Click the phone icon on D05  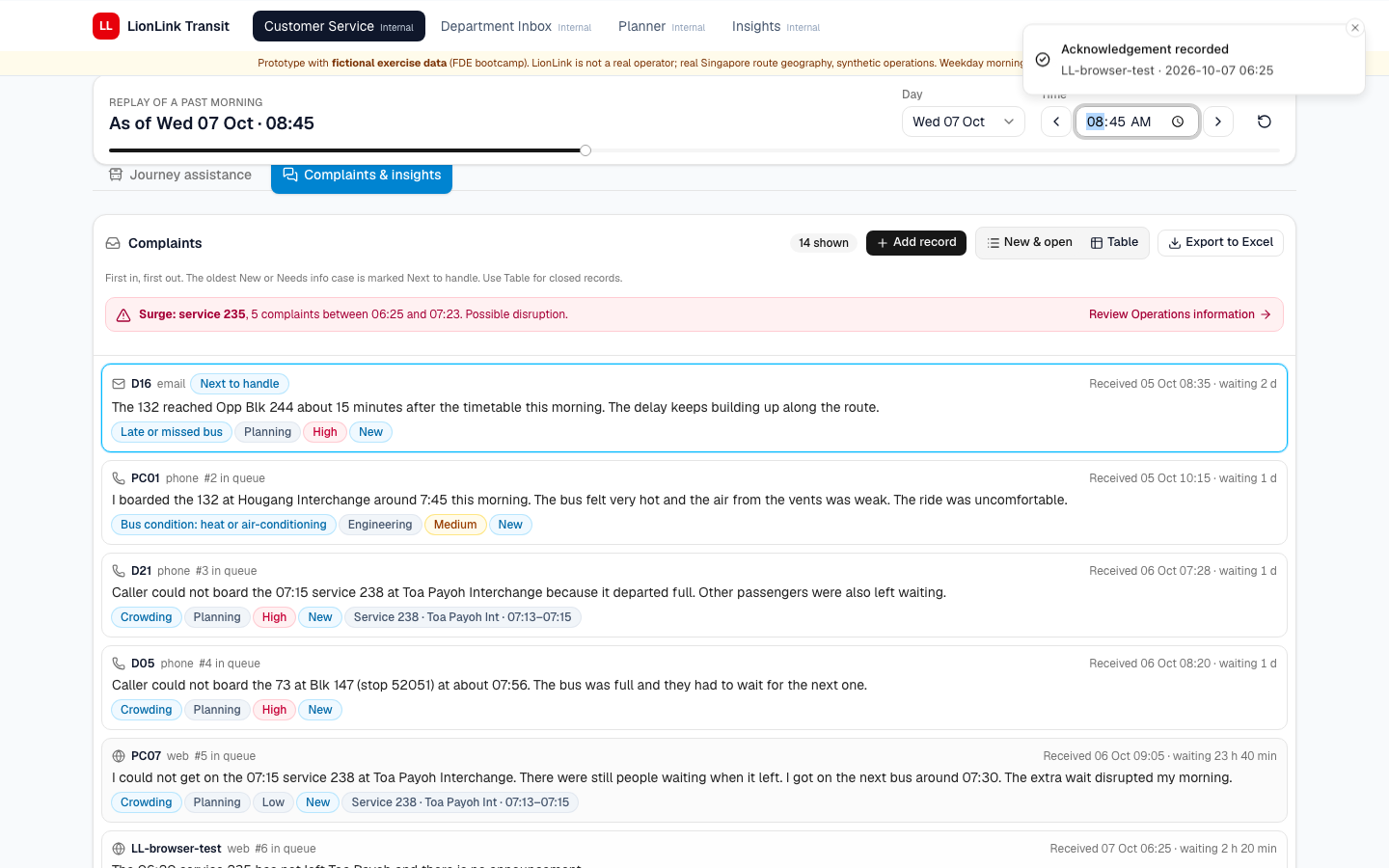[x=119, y=664]
